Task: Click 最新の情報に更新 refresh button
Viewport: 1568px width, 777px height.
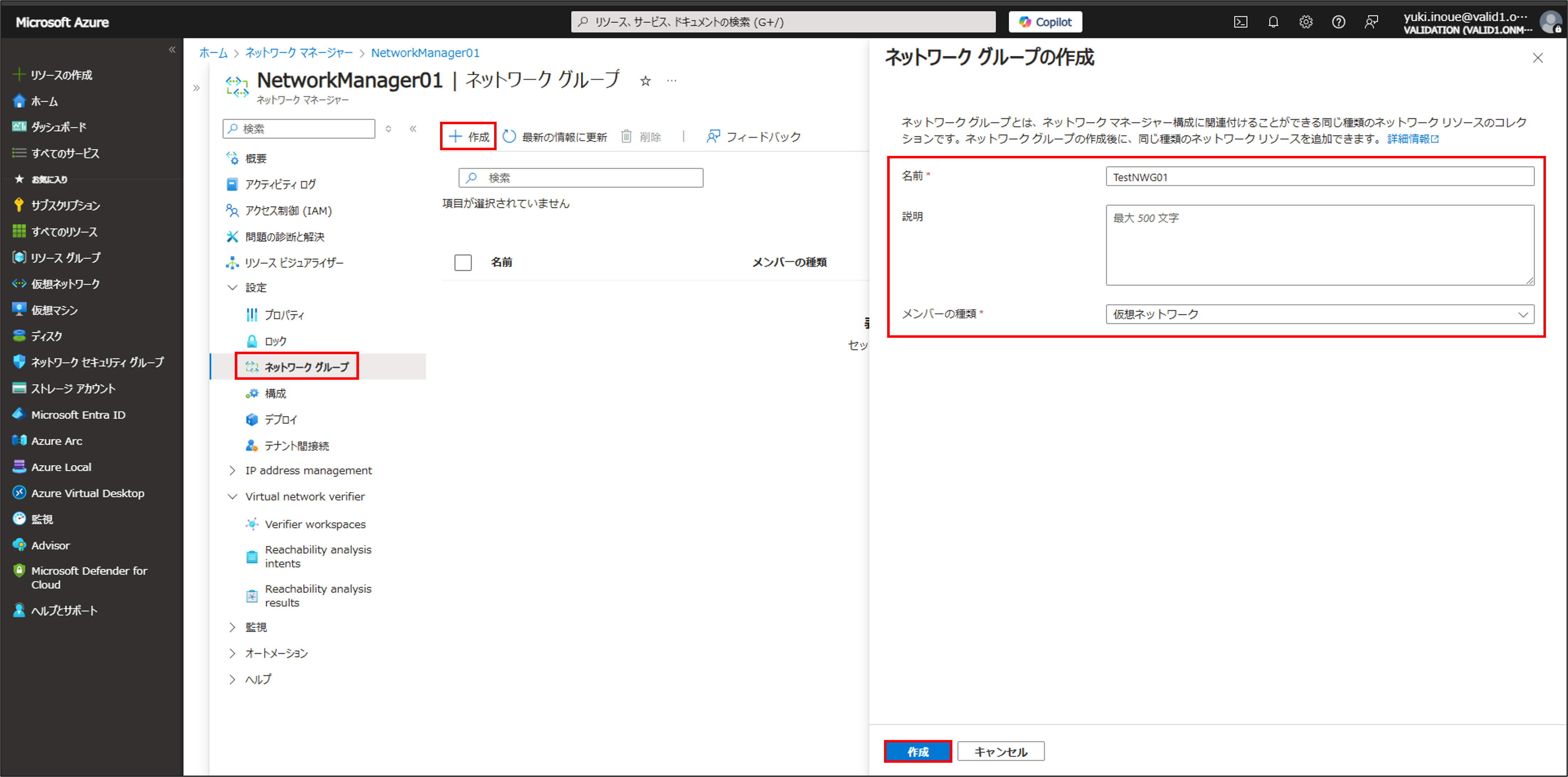Action: [555, 136]
